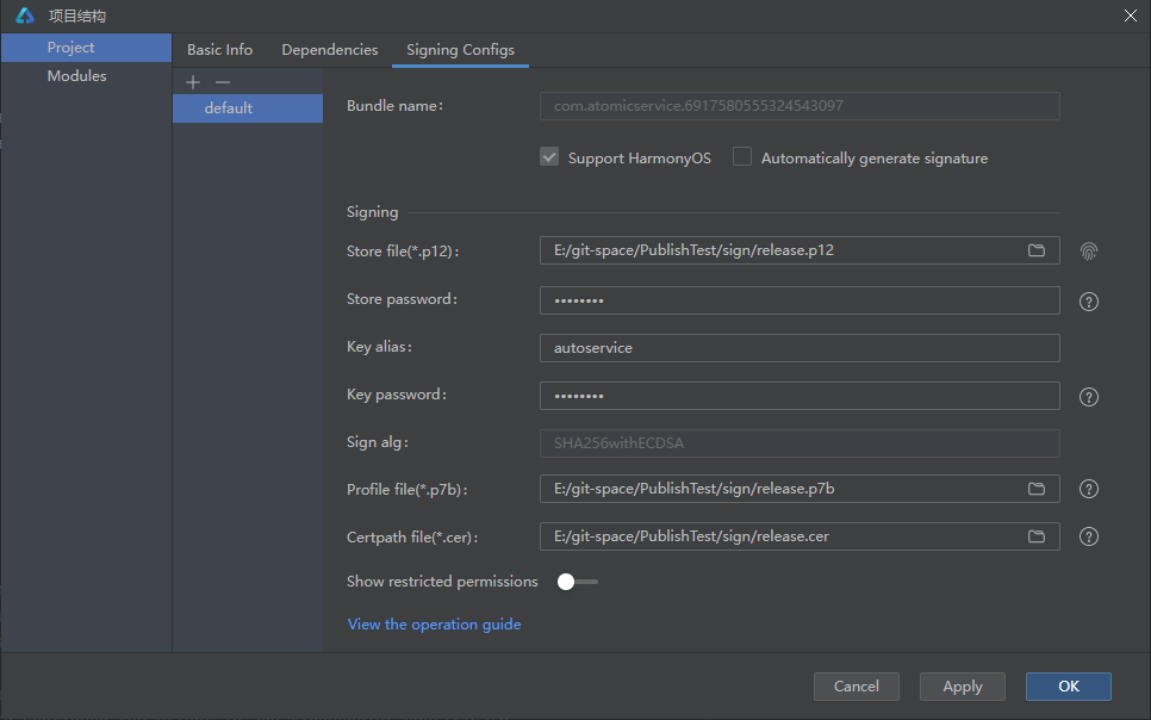The width and height of the screenshot is (1151, 720).
Task: Switch to the Basic Info tab
Action: 220,50
